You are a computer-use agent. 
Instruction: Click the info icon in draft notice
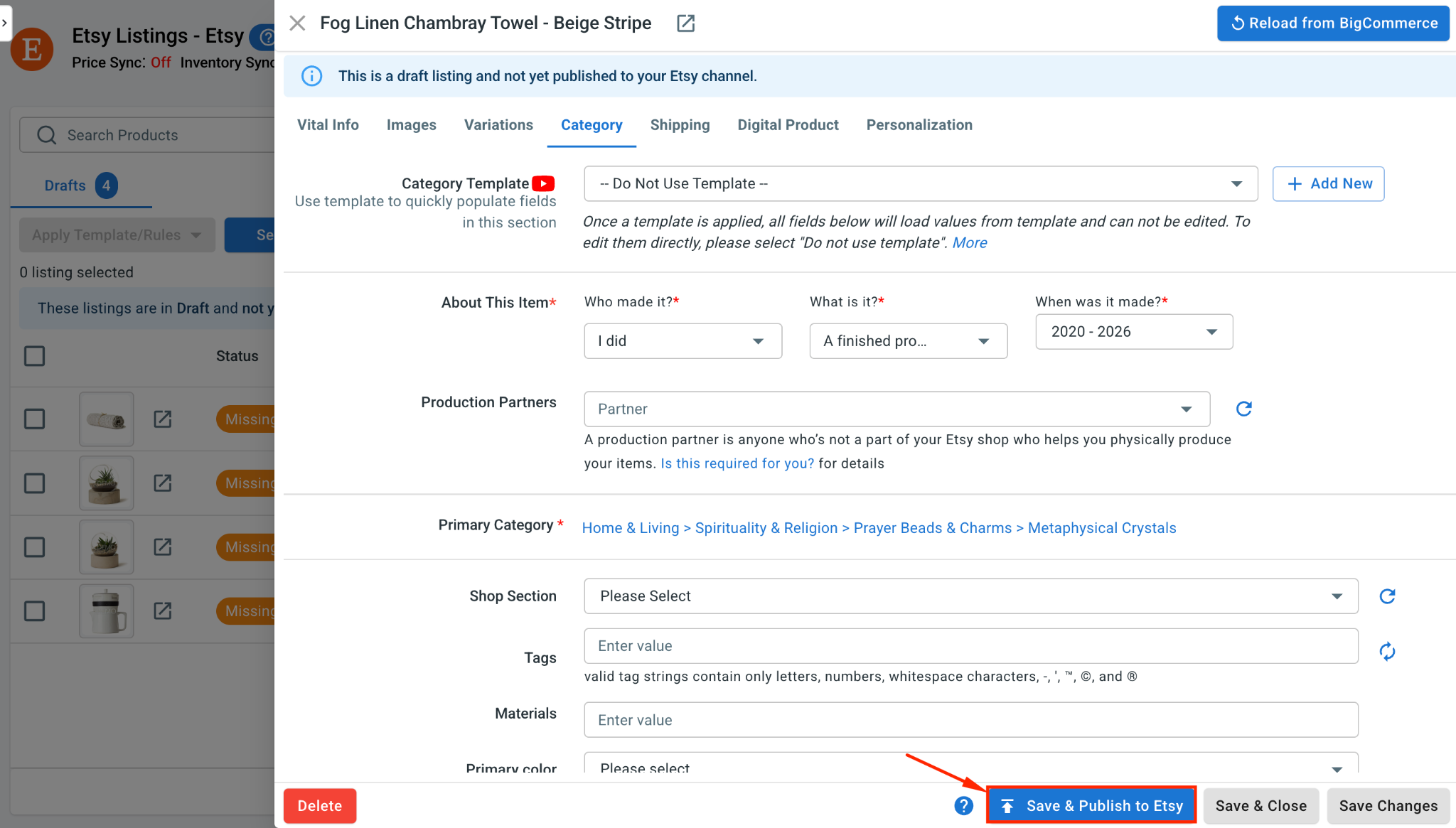(x=311, y=76)
